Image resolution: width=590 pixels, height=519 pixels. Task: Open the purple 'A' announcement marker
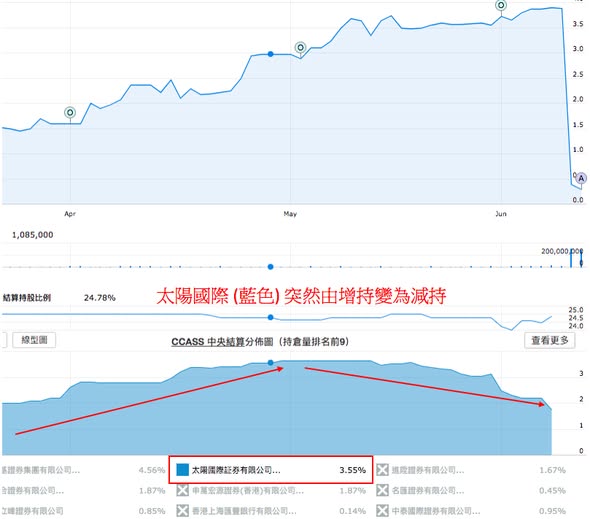(x=581, y=178)
